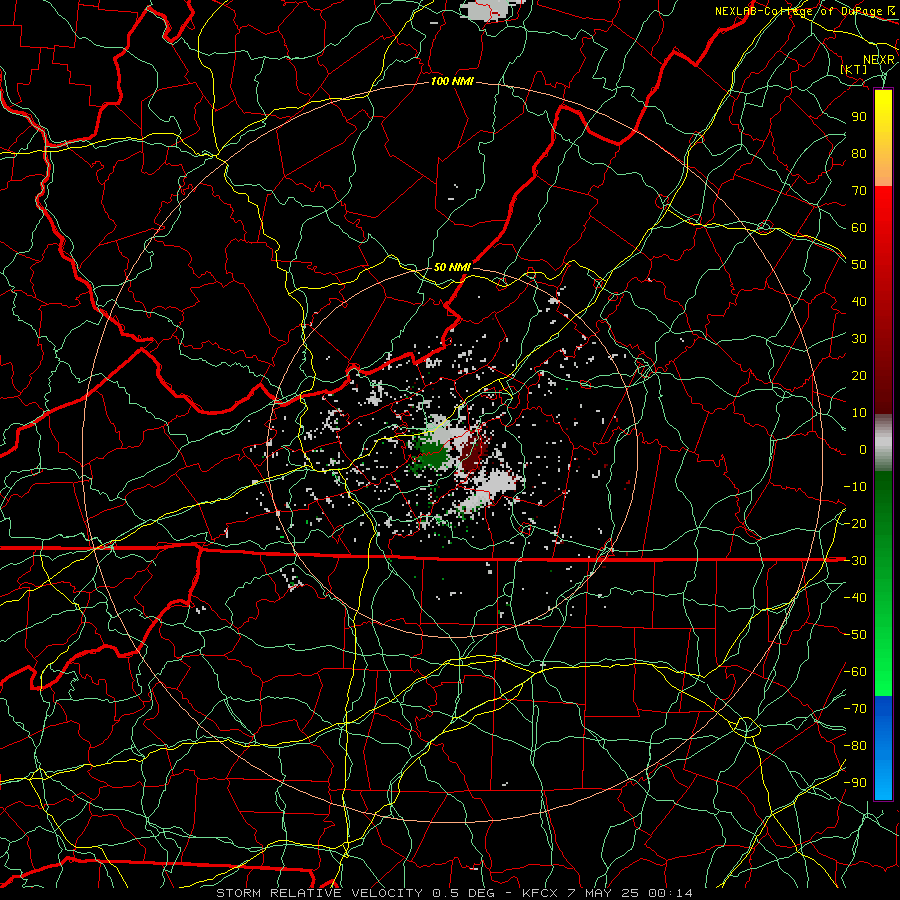This screenshot has width=900, height=900.
Task: Click the blue bottom segment of color bar
Action: pos(883,748)
